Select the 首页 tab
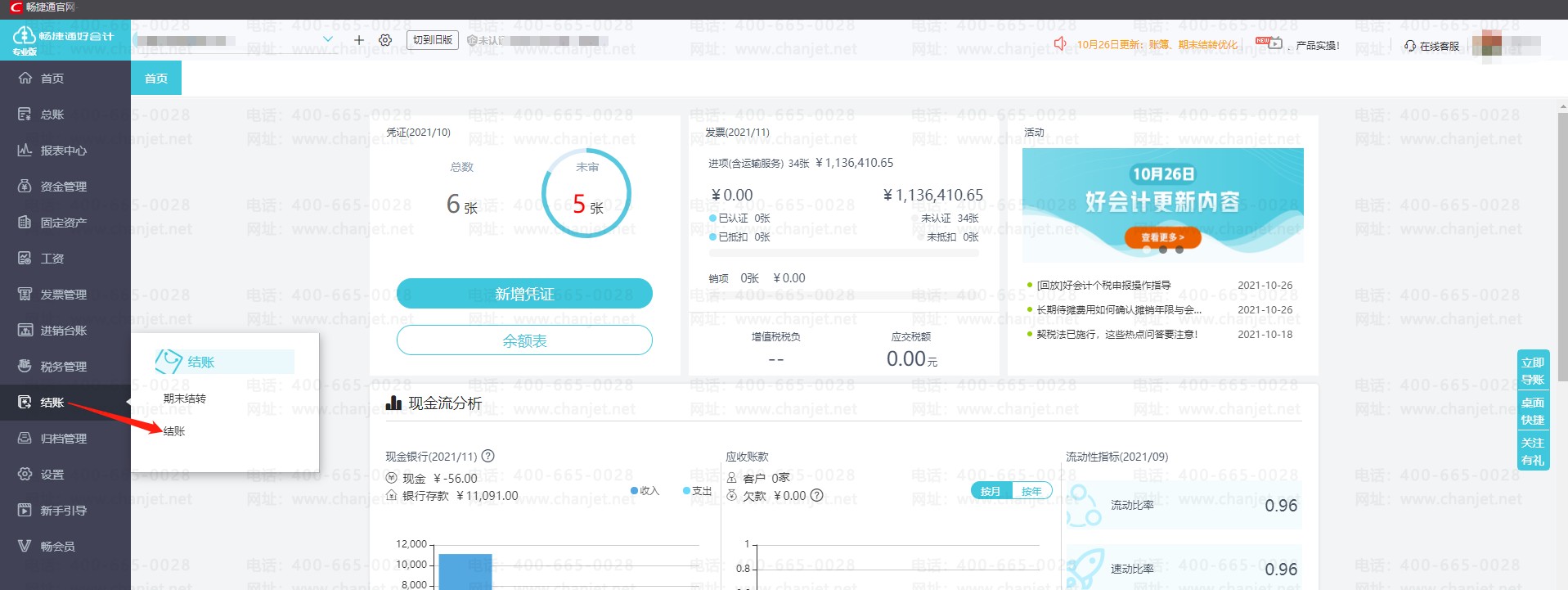Image resolution: width=1568 pixels, height=590 pixels. click(156, 79)
